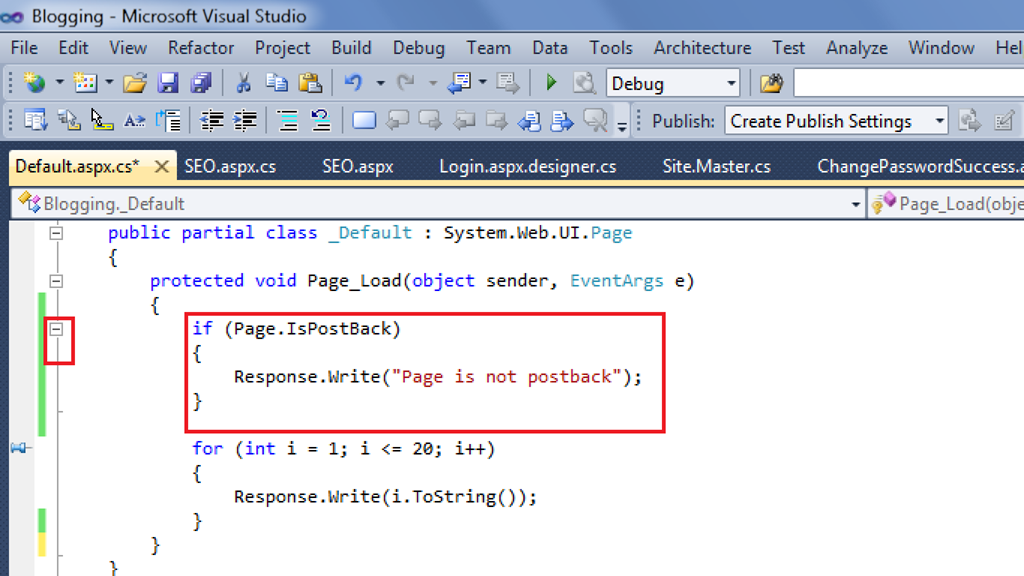Save the current file with floppy icon
Screen dimensions: 1024x576
pos(168,83)
